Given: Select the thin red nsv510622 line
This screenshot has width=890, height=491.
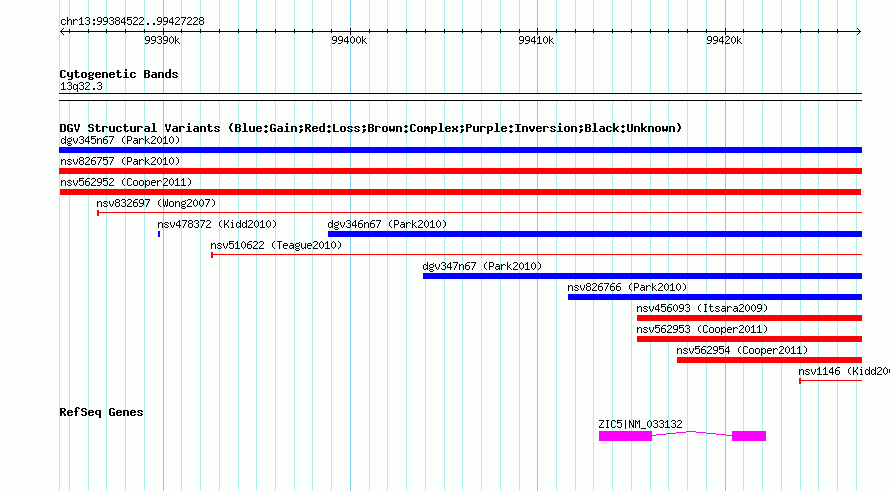Looking at the screenshot, I should [536, 255].
